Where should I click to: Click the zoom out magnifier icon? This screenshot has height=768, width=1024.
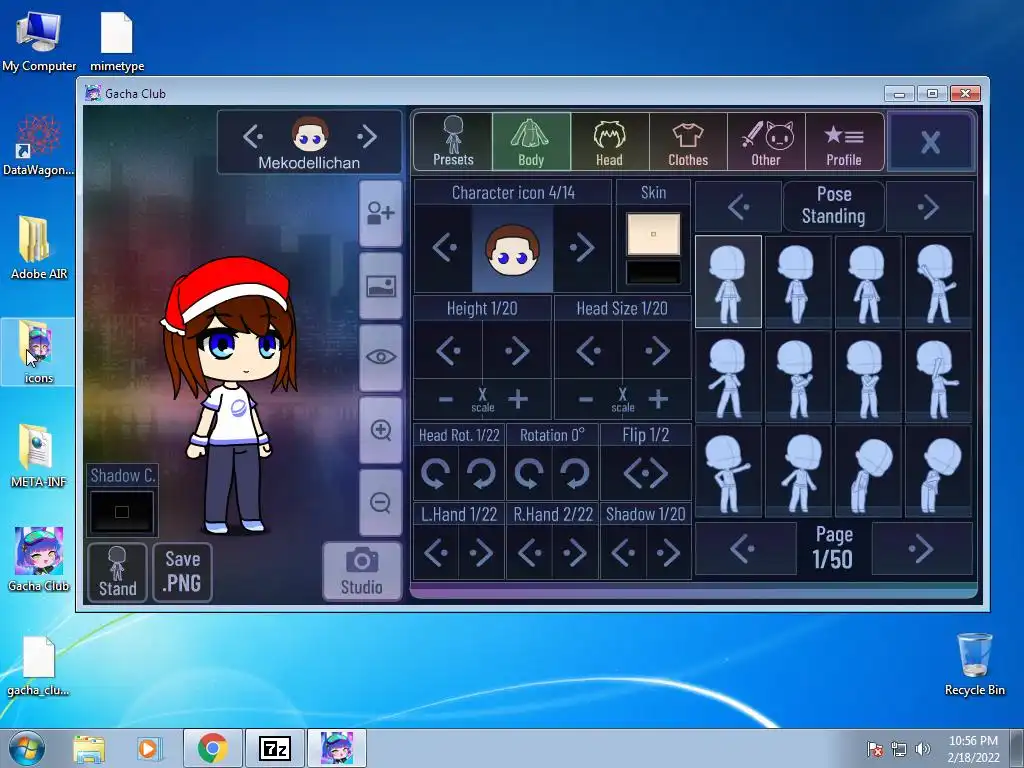pyautogui.click(x=381, y=502)
